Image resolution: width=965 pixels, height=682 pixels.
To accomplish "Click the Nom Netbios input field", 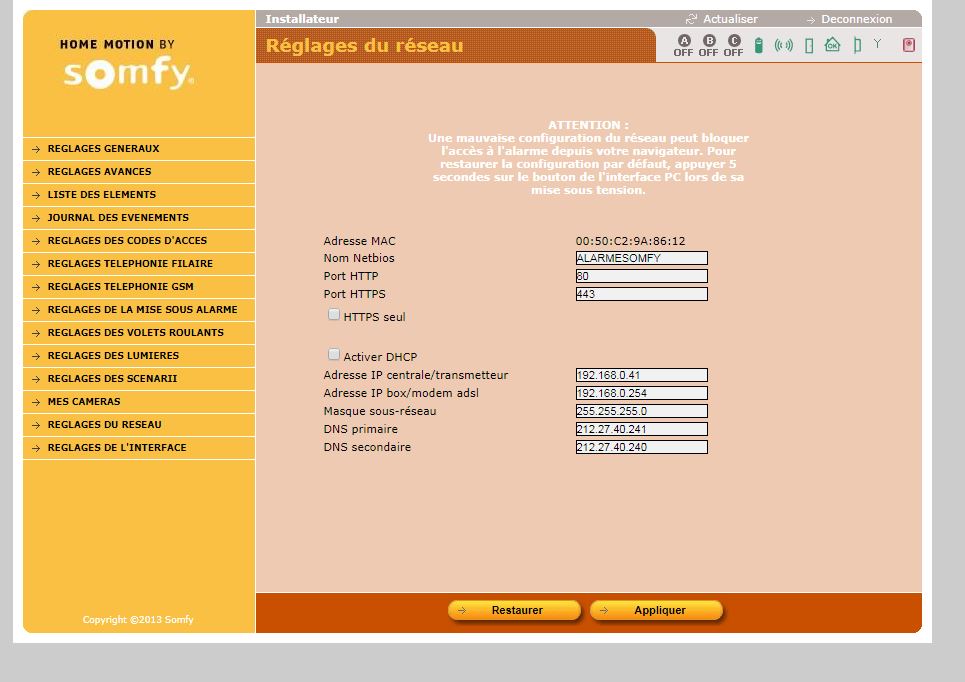I will click(641, 258).
